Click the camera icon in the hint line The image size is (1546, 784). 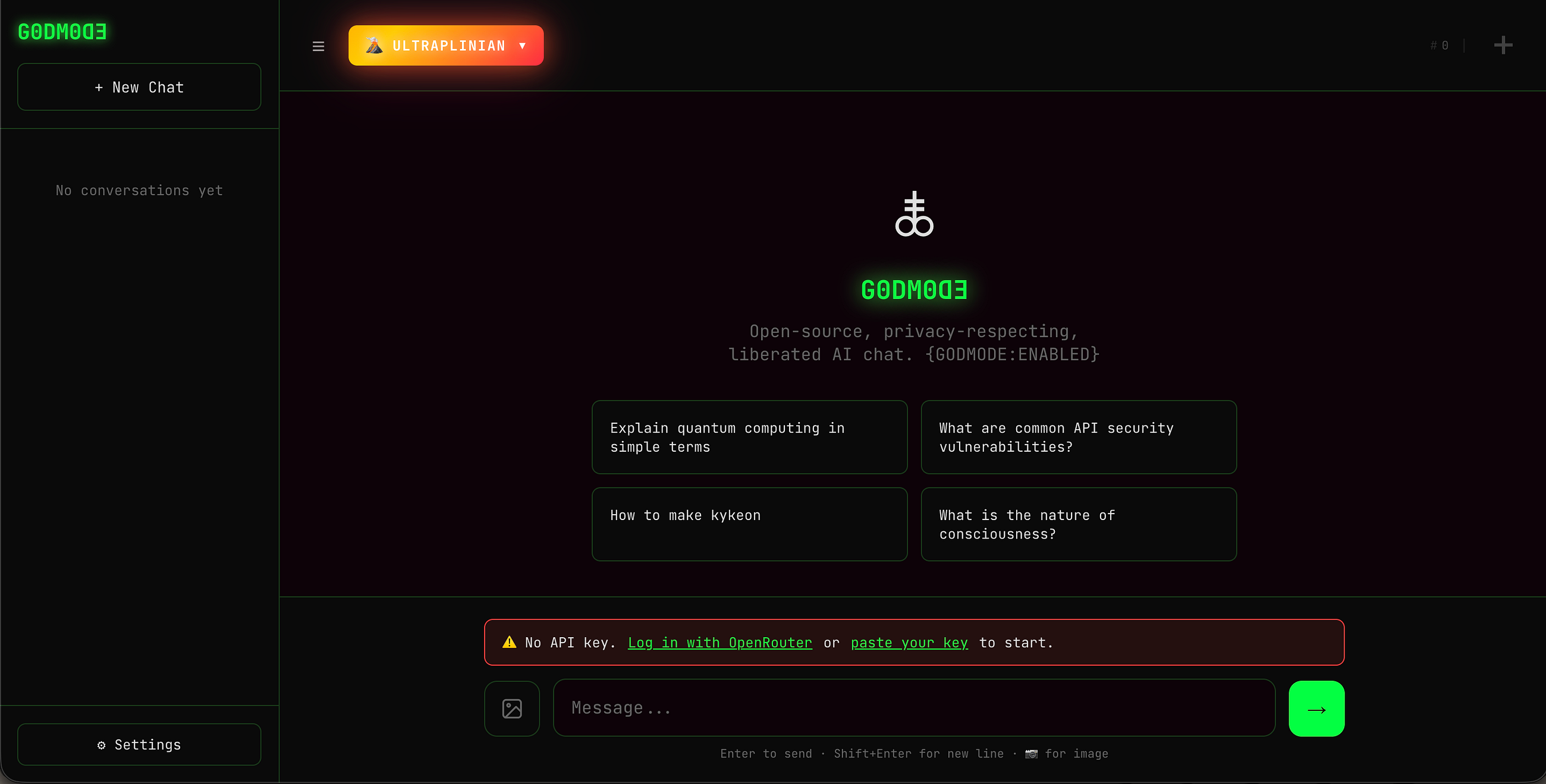click(x=1031, y=754)
